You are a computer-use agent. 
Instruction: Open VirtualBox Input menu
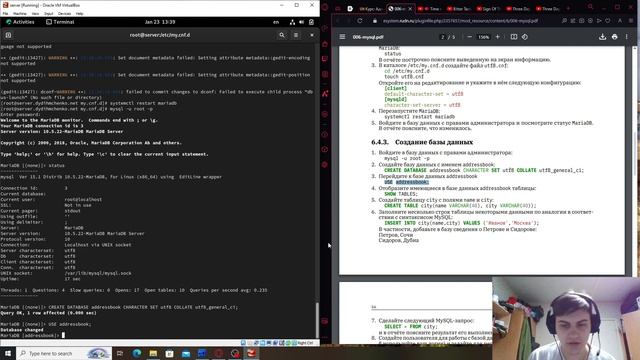(49, 13)
